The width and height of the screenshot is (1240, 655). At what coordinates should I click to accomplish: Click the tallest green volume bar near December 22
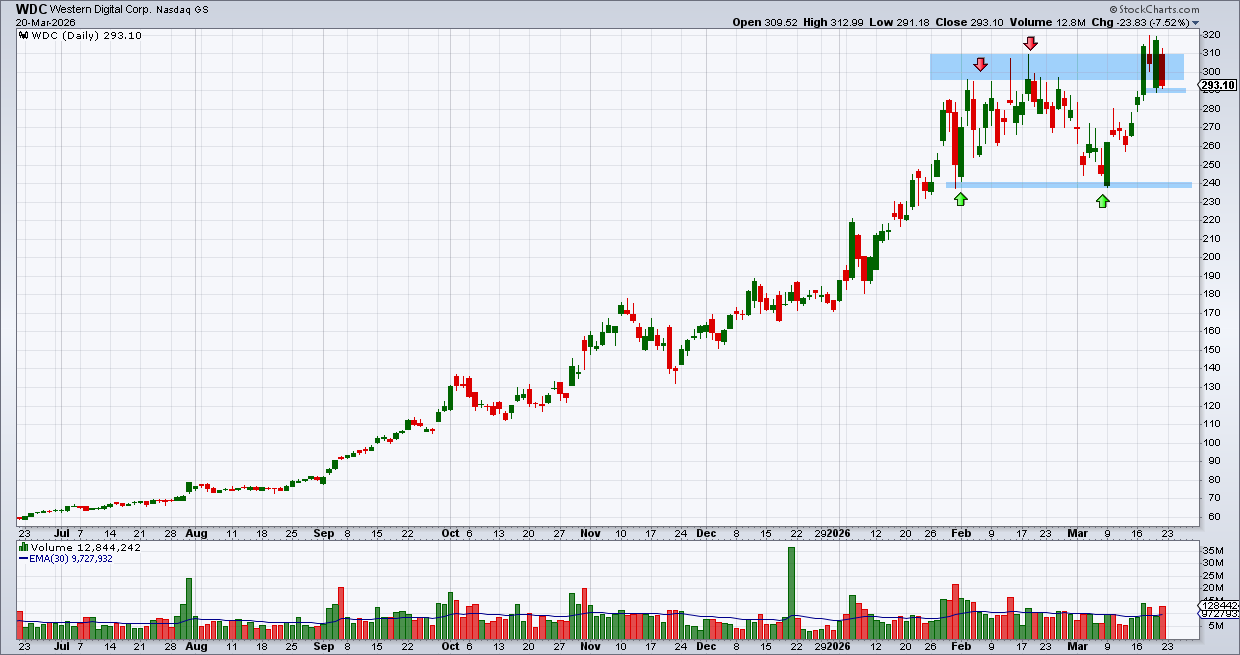(791, 593)
